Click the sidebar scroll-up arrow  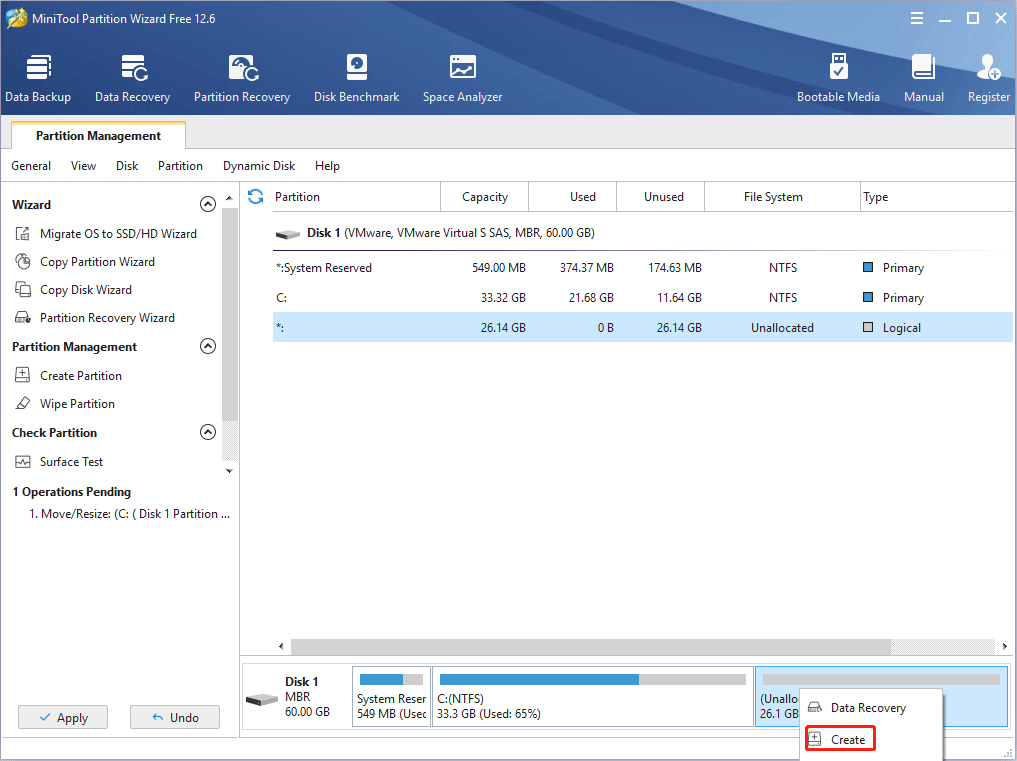click(x=229, y=198)
